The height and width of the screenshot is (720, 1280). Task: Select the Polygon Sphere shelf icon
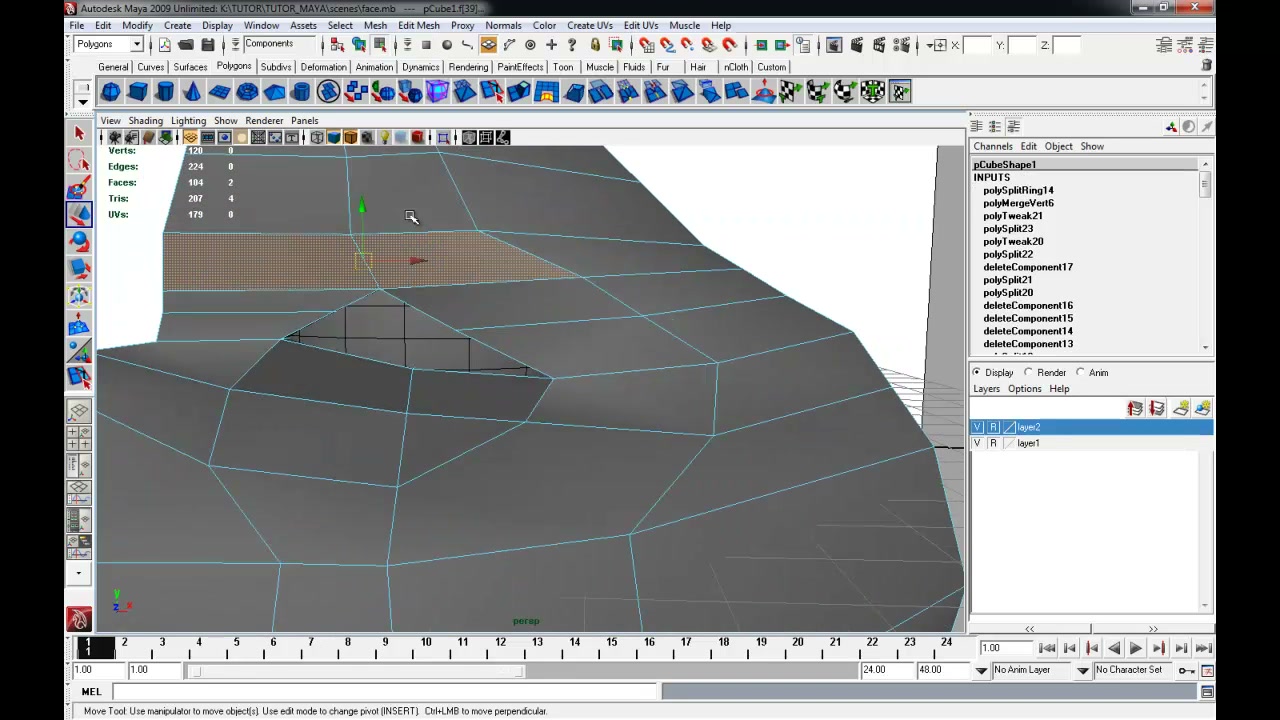point(111,92)
